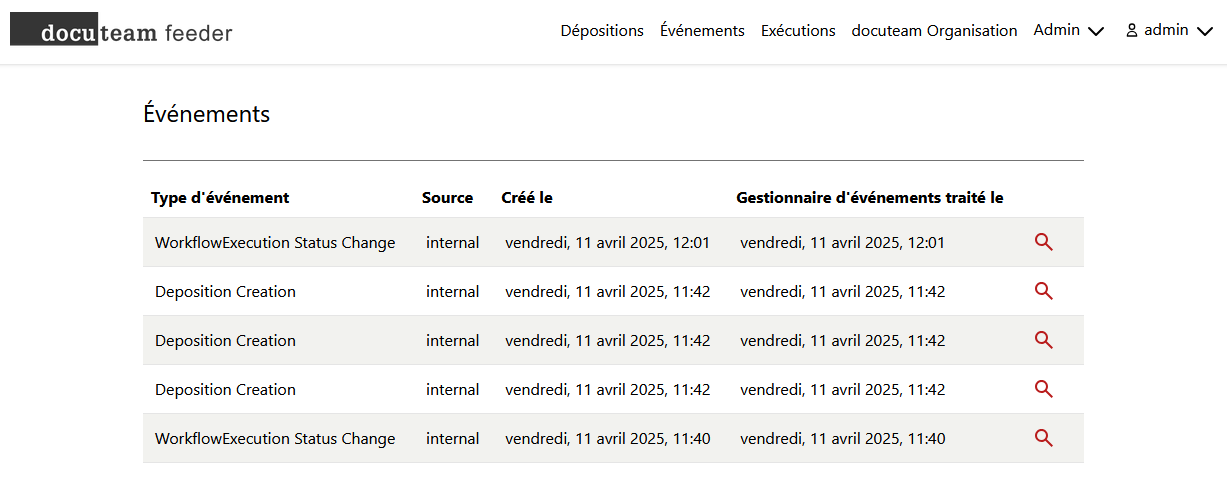Open the admin user account chevron
Image resolution: width=1227 pixels, height=477 pixels.
click(x=1204, y=31)
